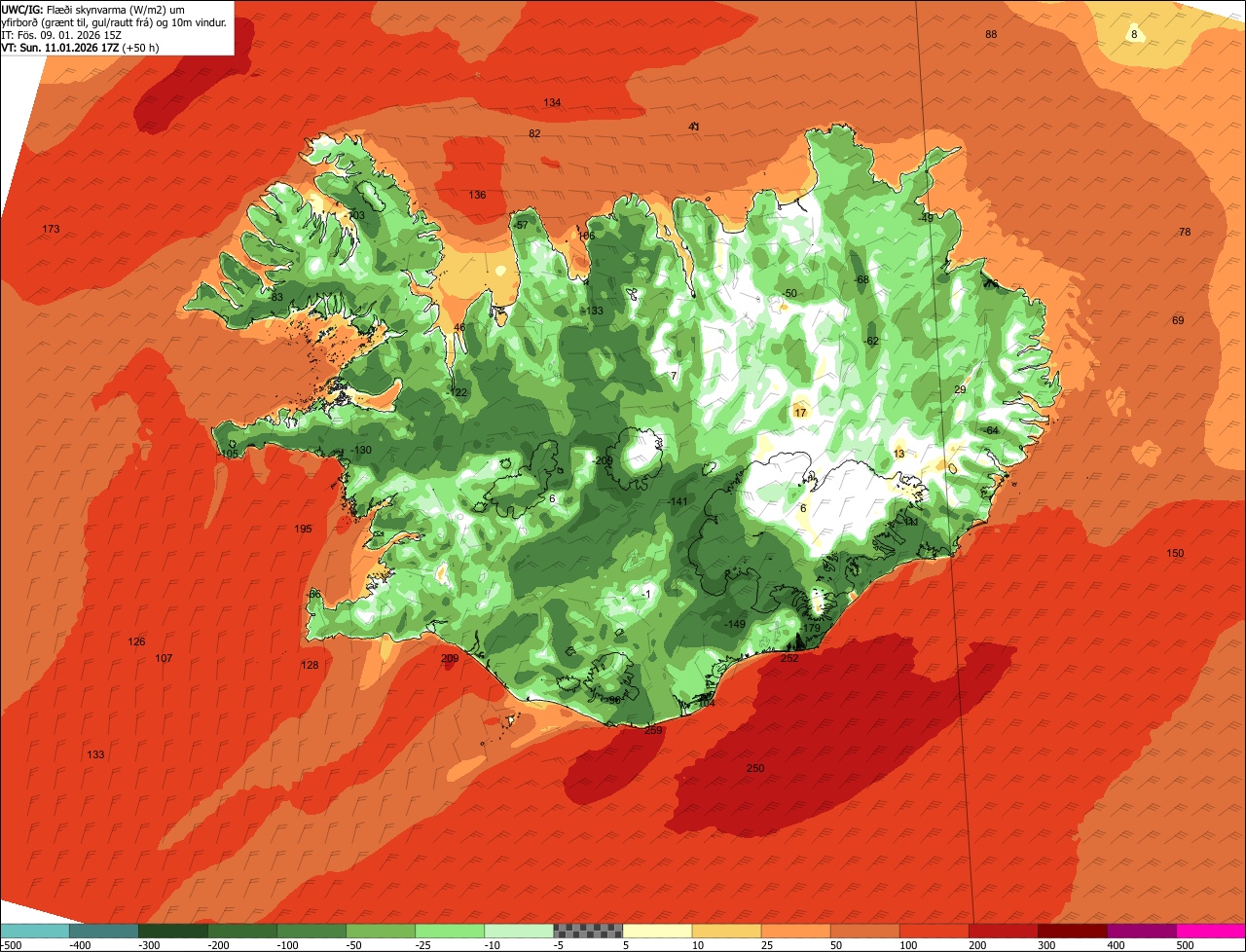This screenshot has height=952, width=1246.
Task: Click the dark teal -400 to -300 legend swatch
Action: (104, 932)
